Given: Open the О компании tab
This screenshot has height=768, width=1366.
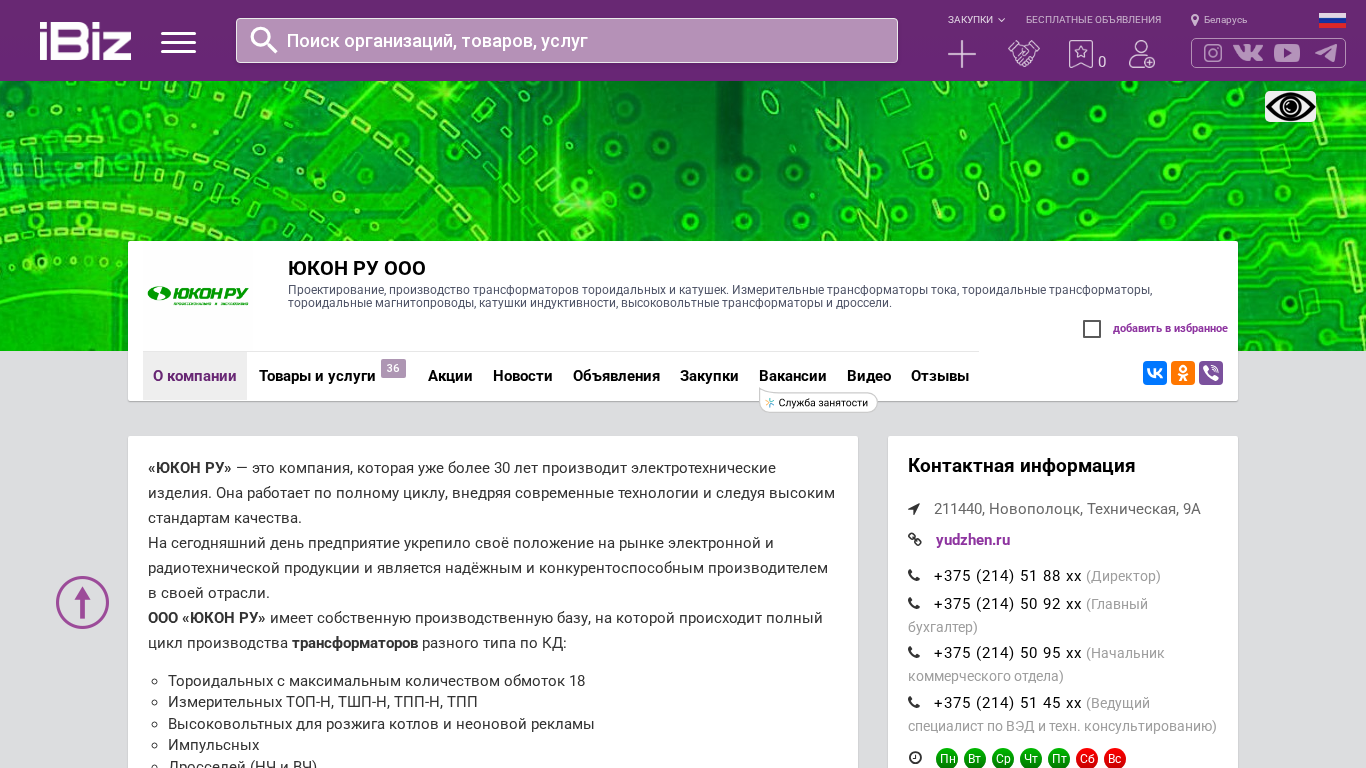Looking at the screenshot, I should click(x=195, y=376).
